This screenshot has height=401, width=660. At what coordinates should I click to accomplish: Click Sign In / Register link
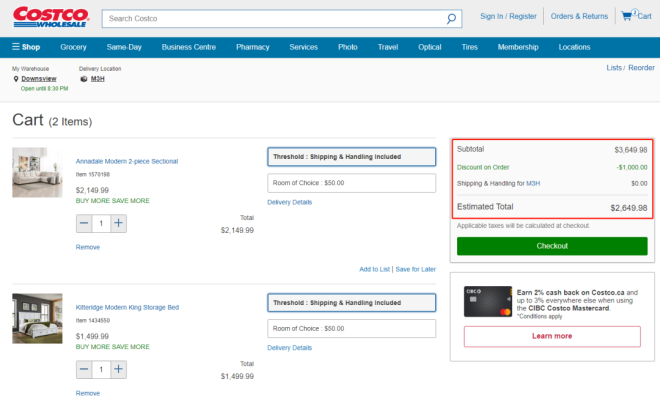pyautogui.click(x=508, y=16)
